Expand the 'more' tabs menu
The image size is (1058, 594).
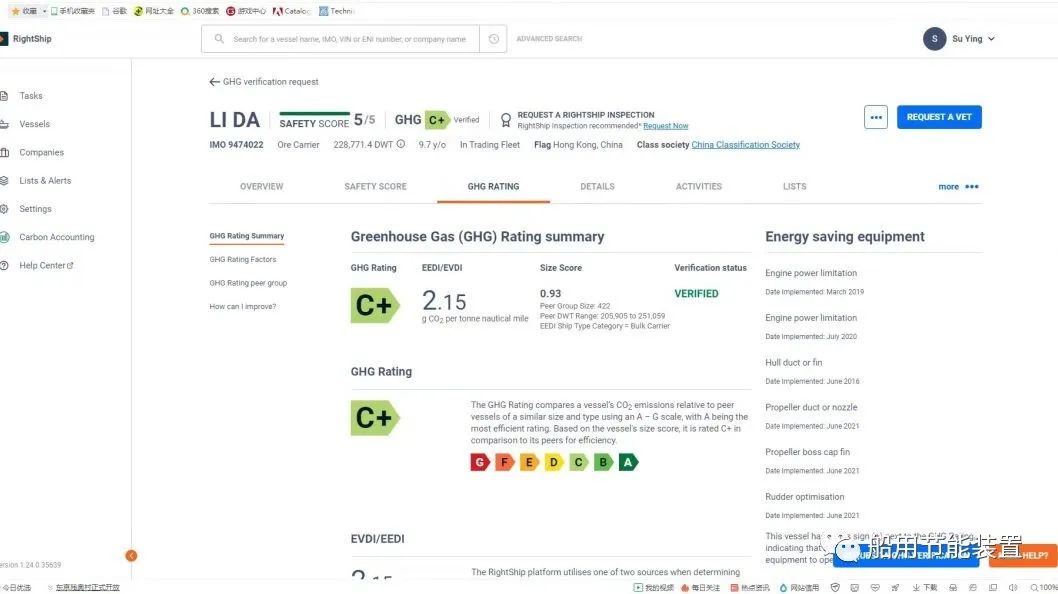[x=958, y=187]
